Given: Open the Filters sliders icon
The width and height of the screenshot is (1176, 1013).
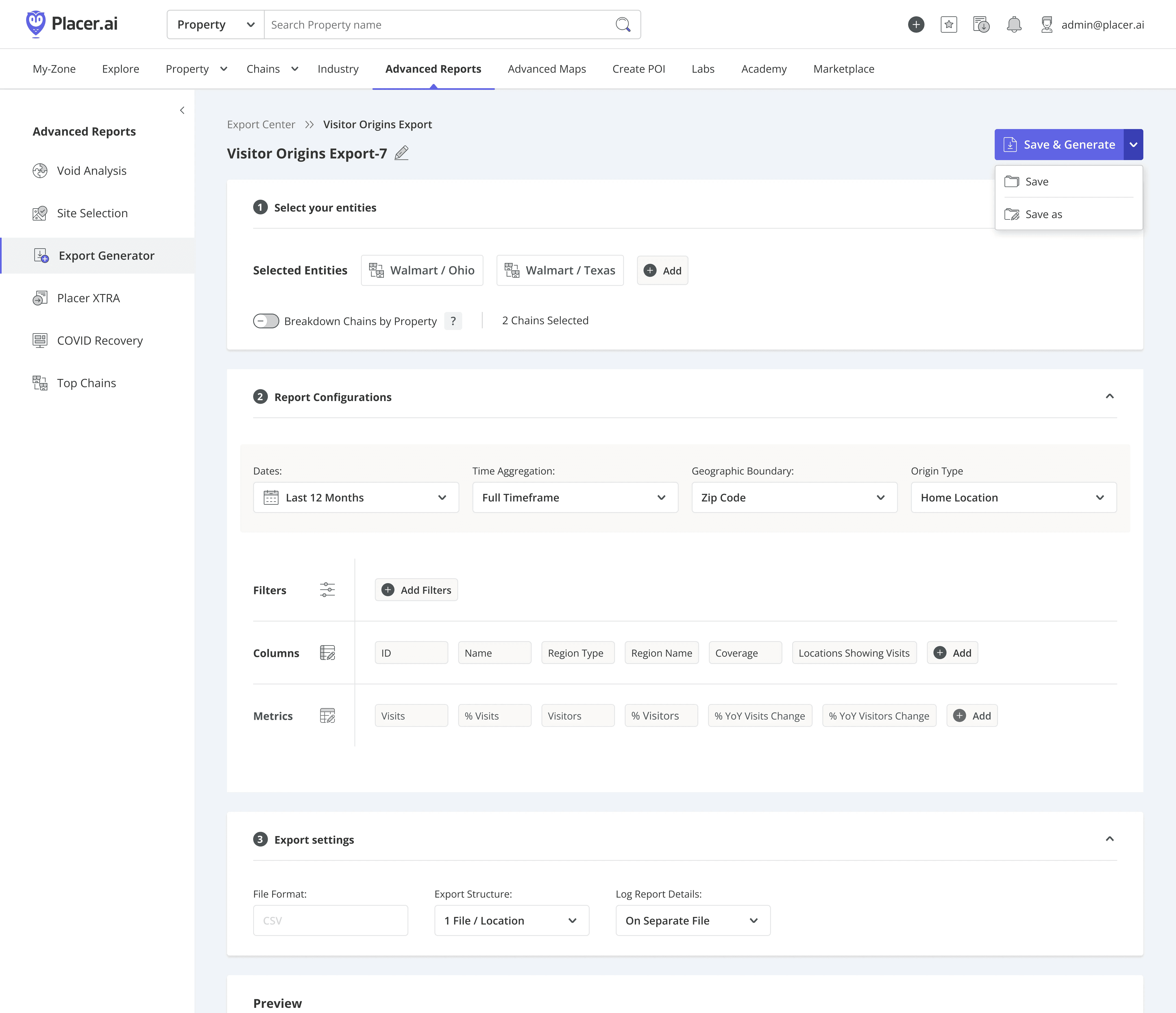Looking at the screenshot, I should coord(327,590).
